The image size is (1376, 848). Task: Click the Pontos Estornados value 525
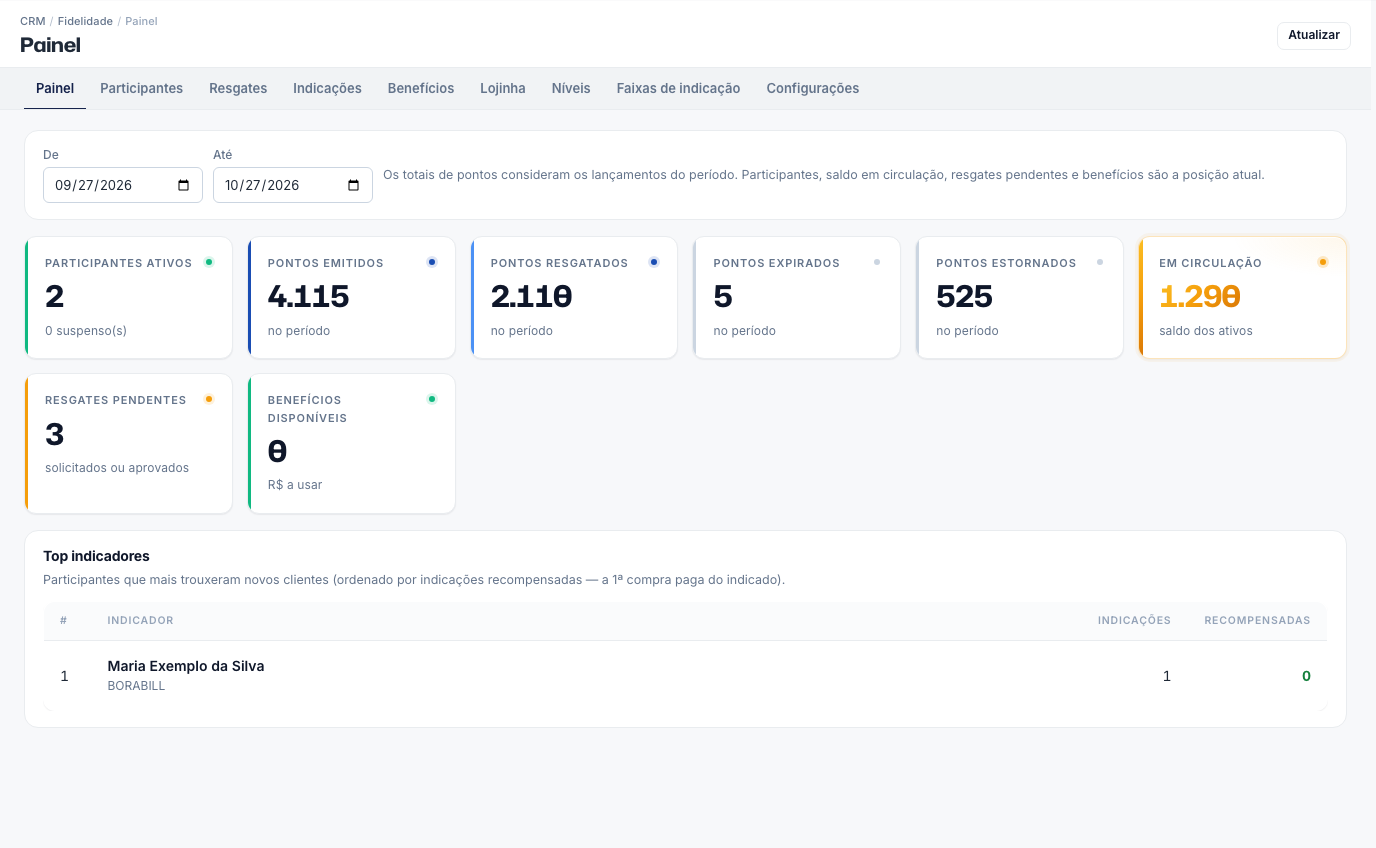click(964, 297)
